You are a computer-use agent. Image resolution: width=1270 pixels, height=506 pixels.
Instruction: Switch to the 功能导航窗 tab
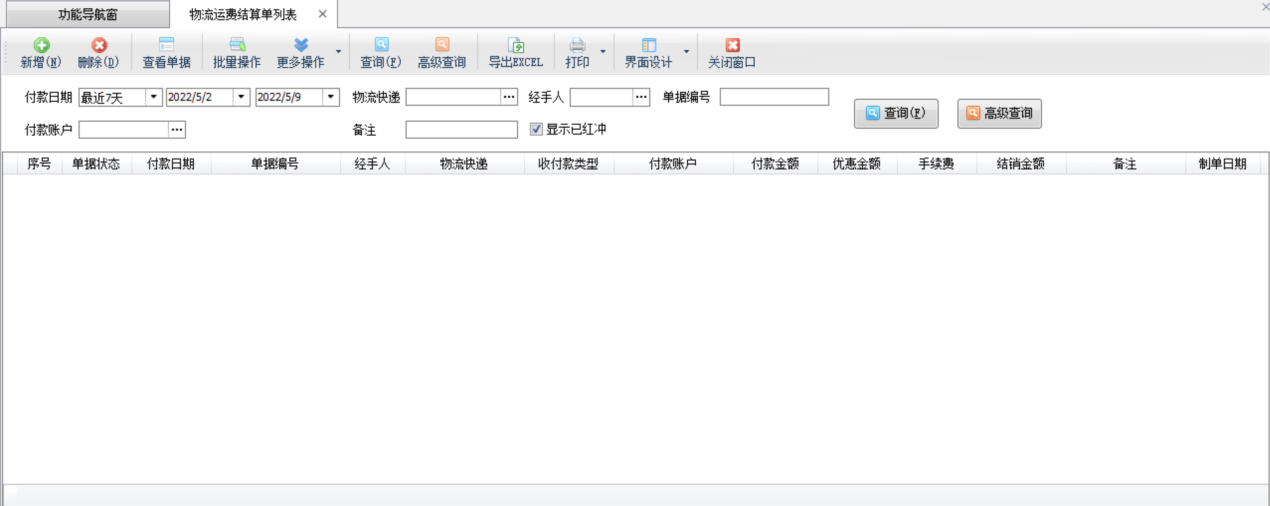(x=85, y=14)
